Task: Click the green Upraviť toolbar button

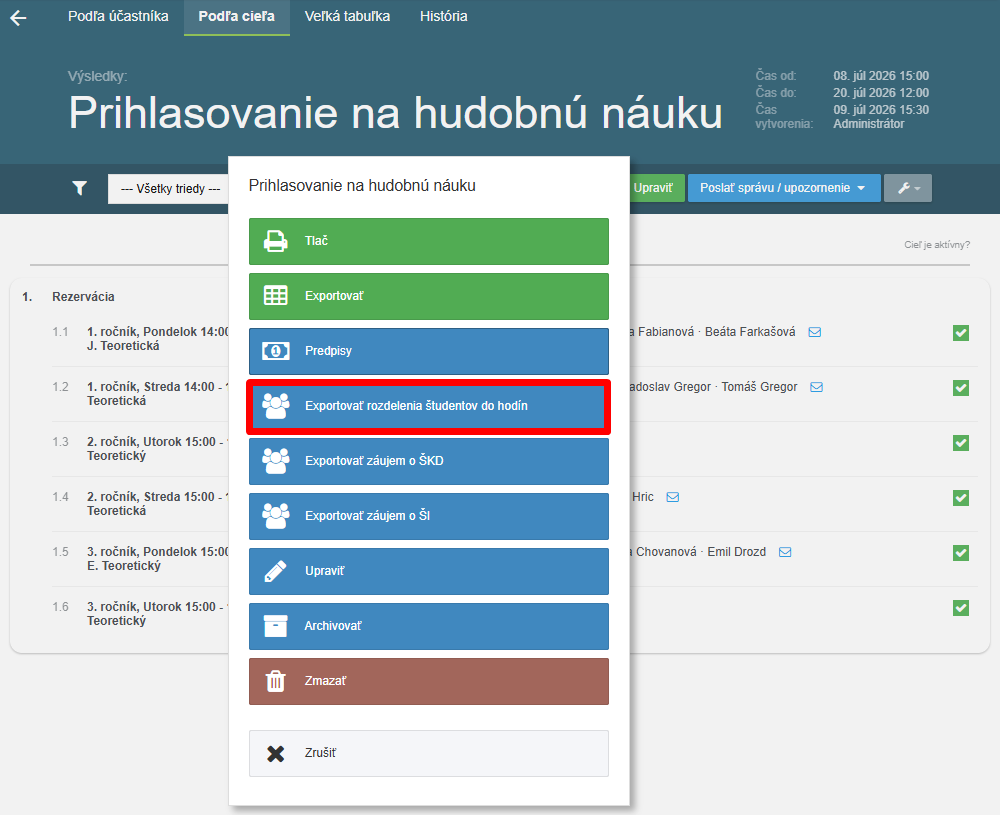Action: [x=656, y=188]
